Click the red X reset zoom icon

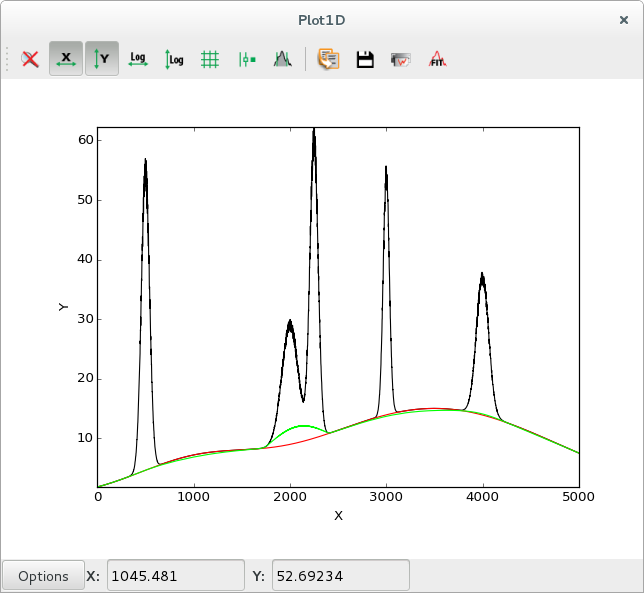click(30, 59)
